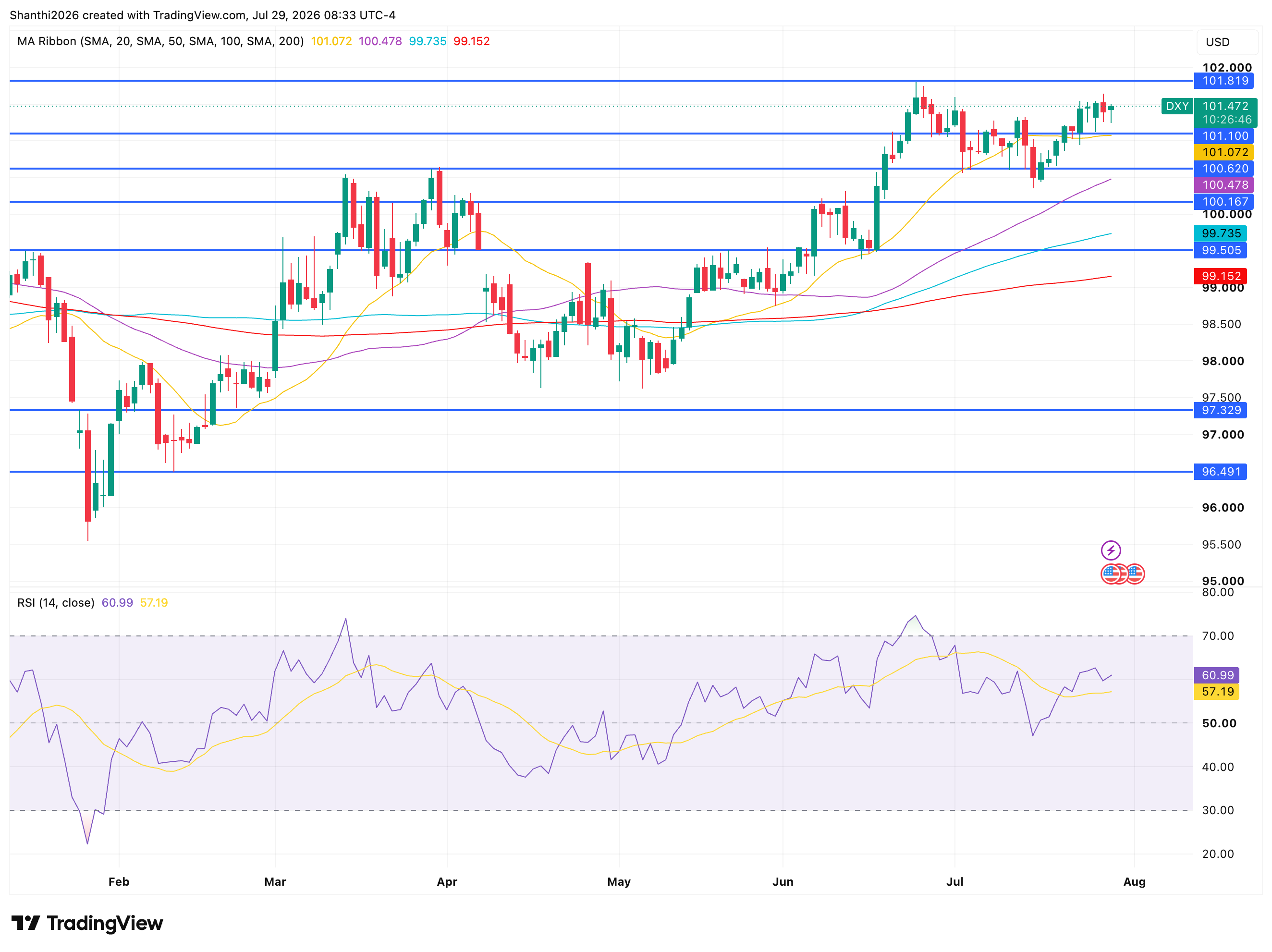This screenshot has height=952, width=1272.
Task: Click the cyan 99.735 value in MA Ribbon legend
Action: coord(427,41)
